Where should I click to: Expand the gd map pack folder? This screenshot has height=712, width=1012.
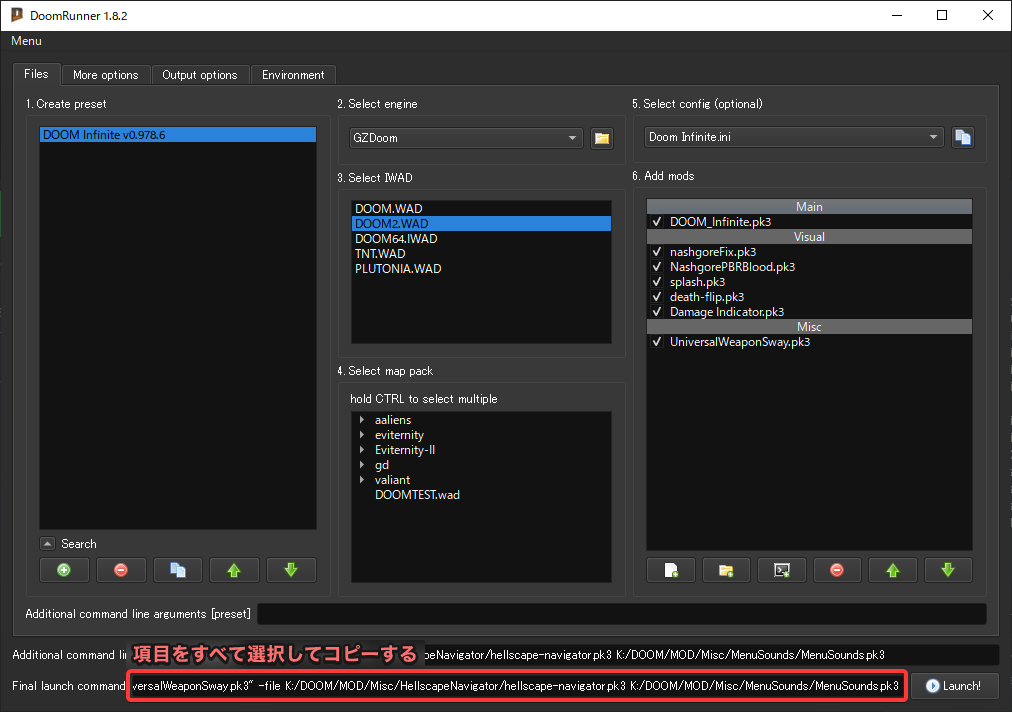(x=362, y=465)
